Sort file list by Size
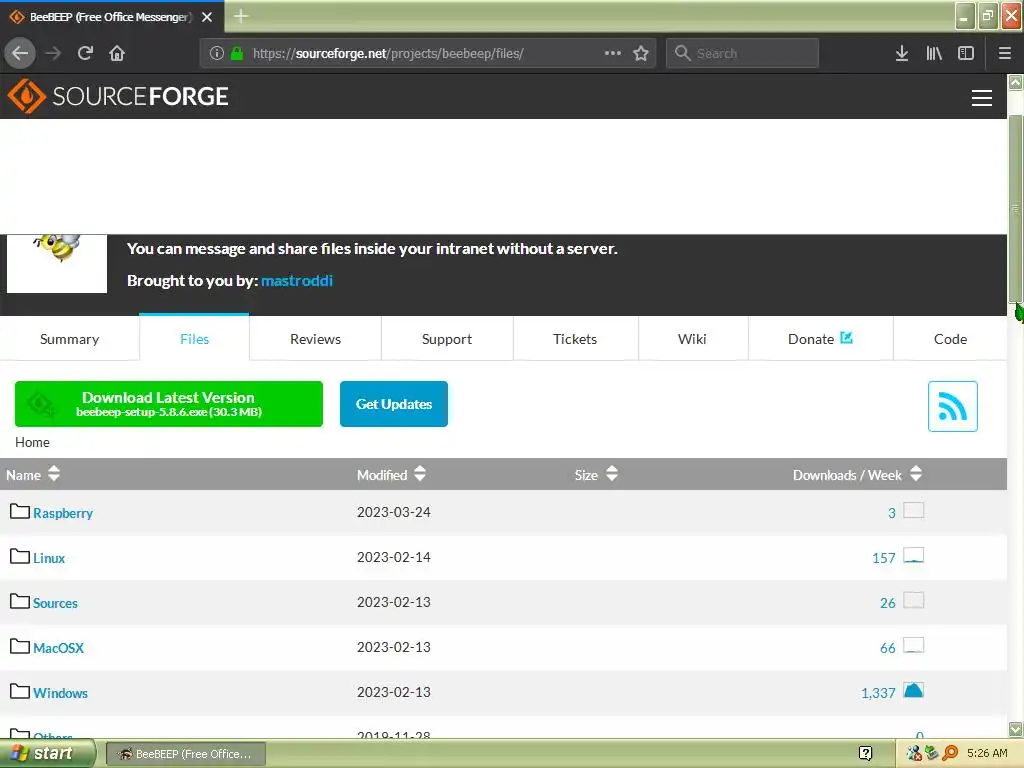Viewport: 1024px width, 768px height. (x=596, y=475)
